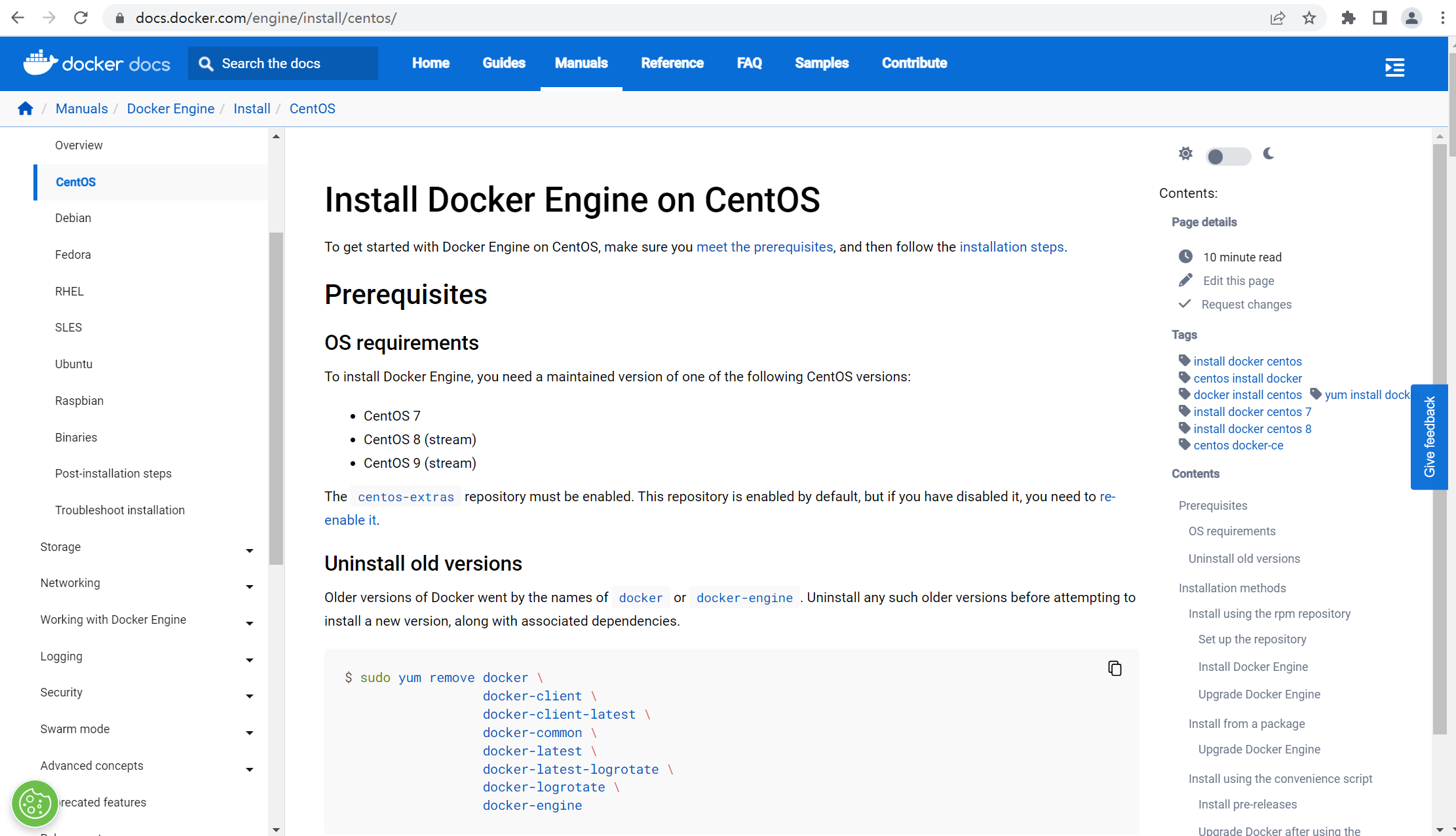1456x836 pixels.
Task: Click the Request changes checkmark icon
Action: tap(1185, 303)
